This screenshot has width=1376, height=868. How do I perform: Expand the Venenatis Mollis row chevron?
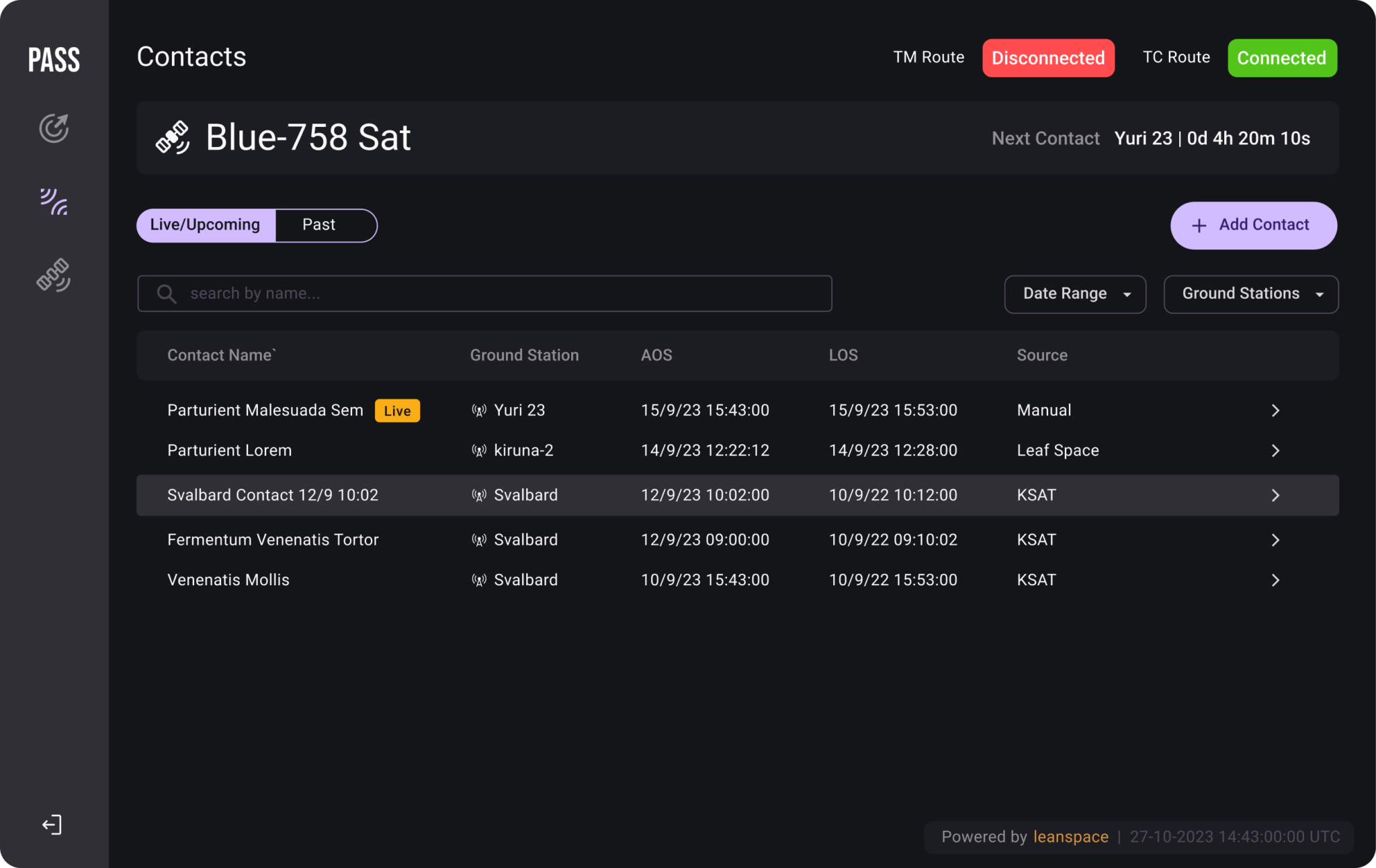coord(1275,580)
